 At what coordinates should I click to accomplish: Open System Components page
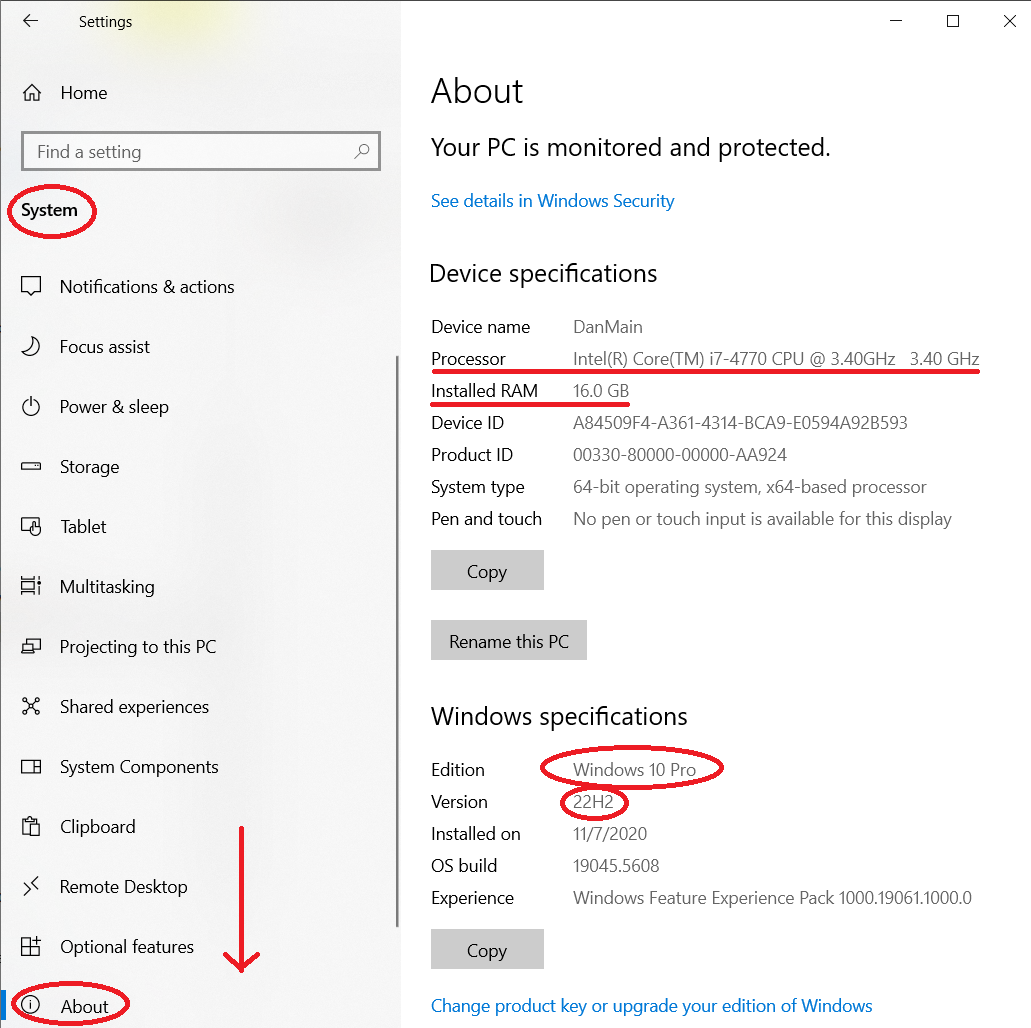(138, 767)
